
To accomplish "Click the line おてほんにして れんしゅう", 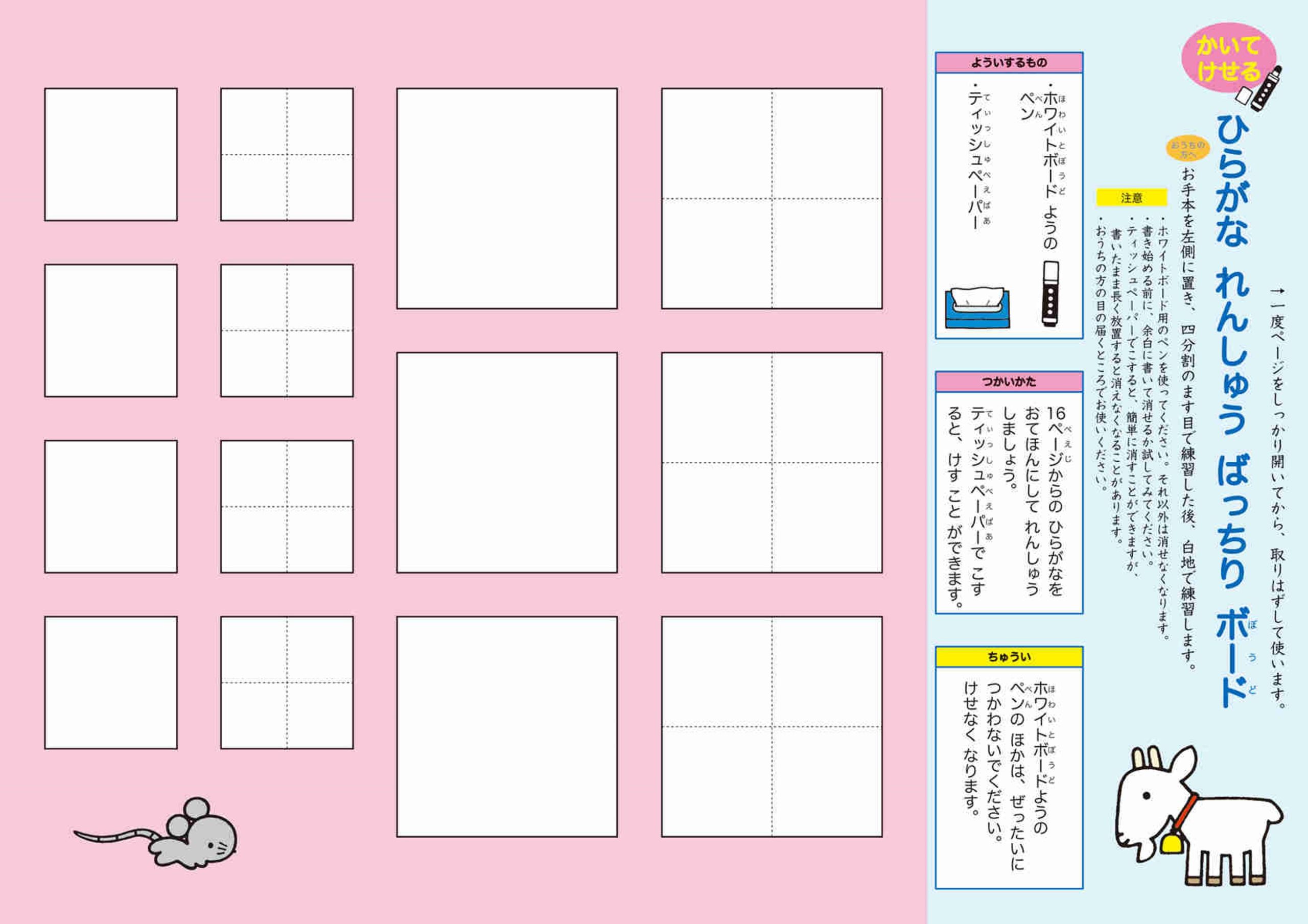I will (1032, 500).
